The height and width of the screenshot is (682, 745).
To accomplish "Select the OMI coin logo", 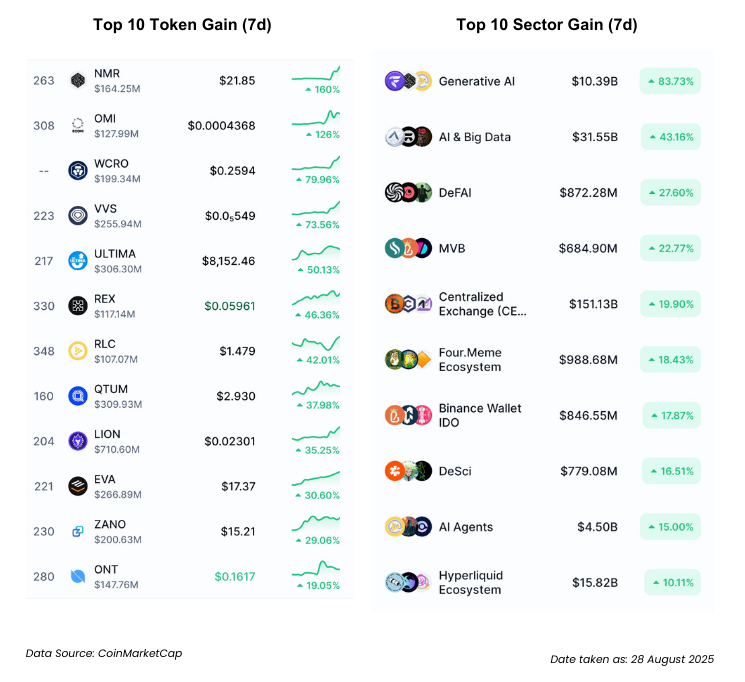I will (78, 125).
